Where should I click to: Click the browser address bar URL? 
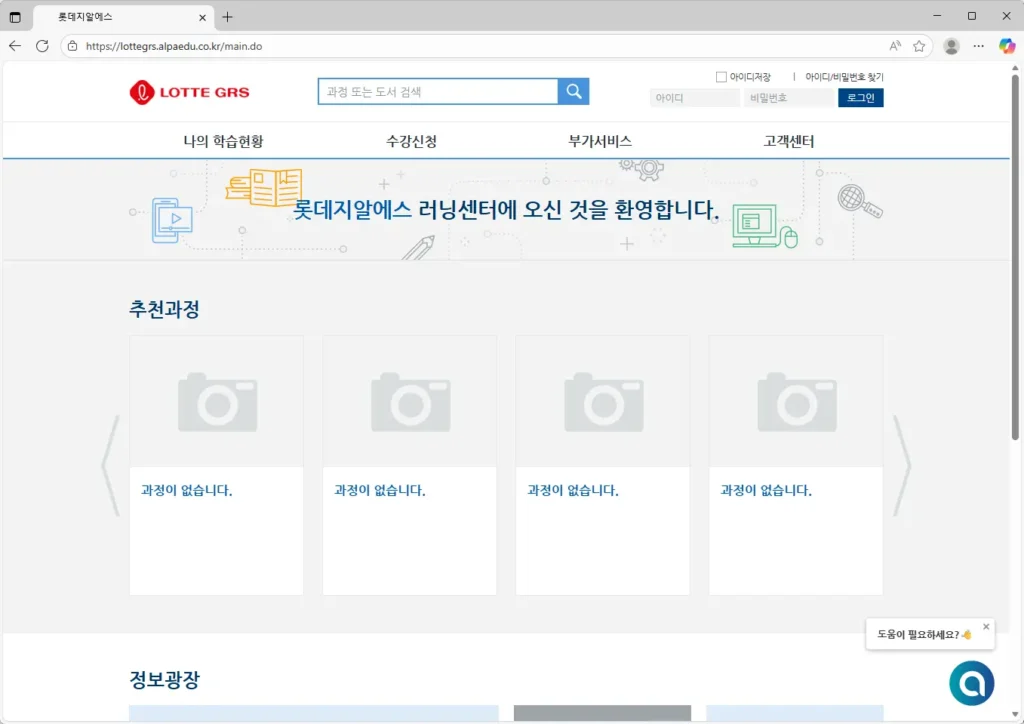[174, 46]
